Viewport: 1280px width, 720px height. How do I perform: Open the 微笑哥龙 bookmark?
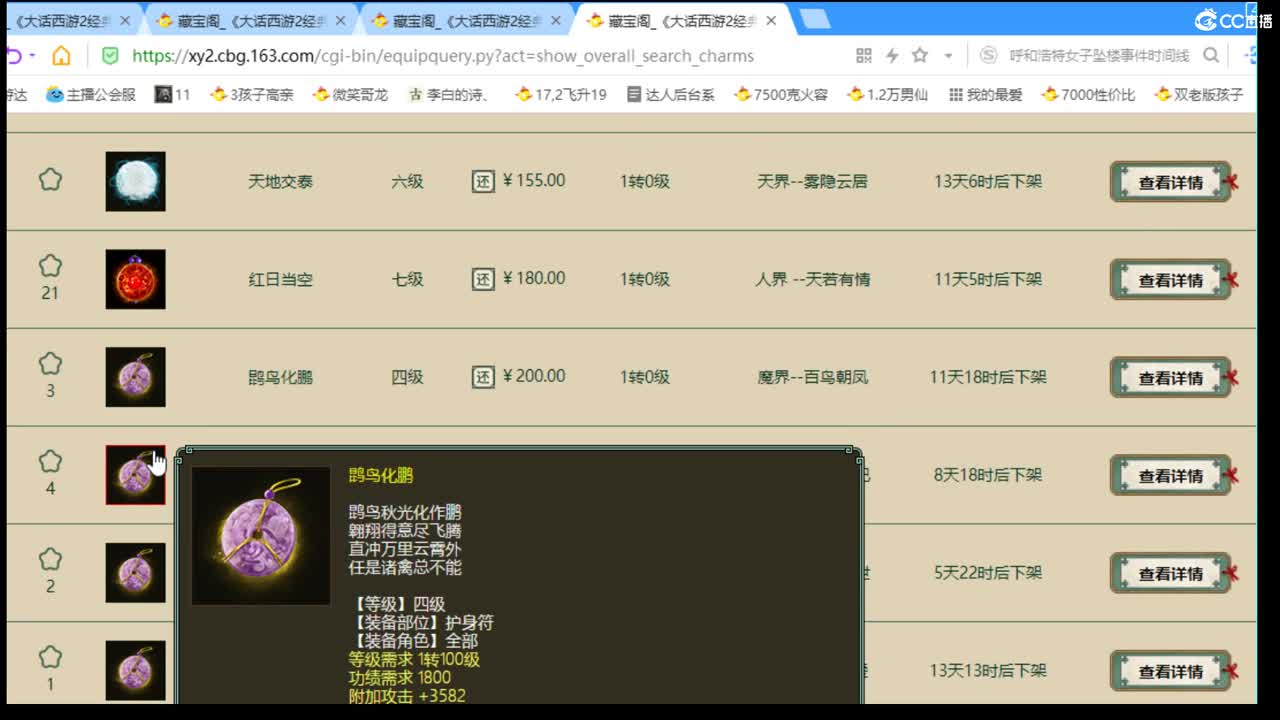coord(350,94)
